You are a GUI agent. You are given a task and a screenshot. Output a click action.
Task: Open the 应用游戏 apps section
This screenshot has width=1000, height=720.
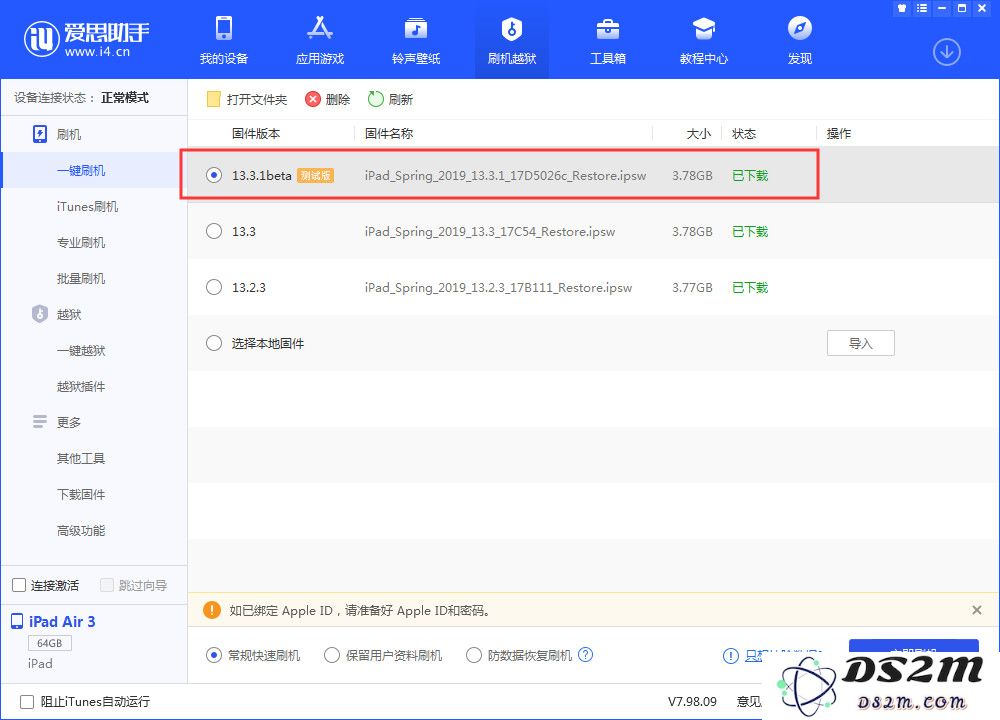(320, 41)
